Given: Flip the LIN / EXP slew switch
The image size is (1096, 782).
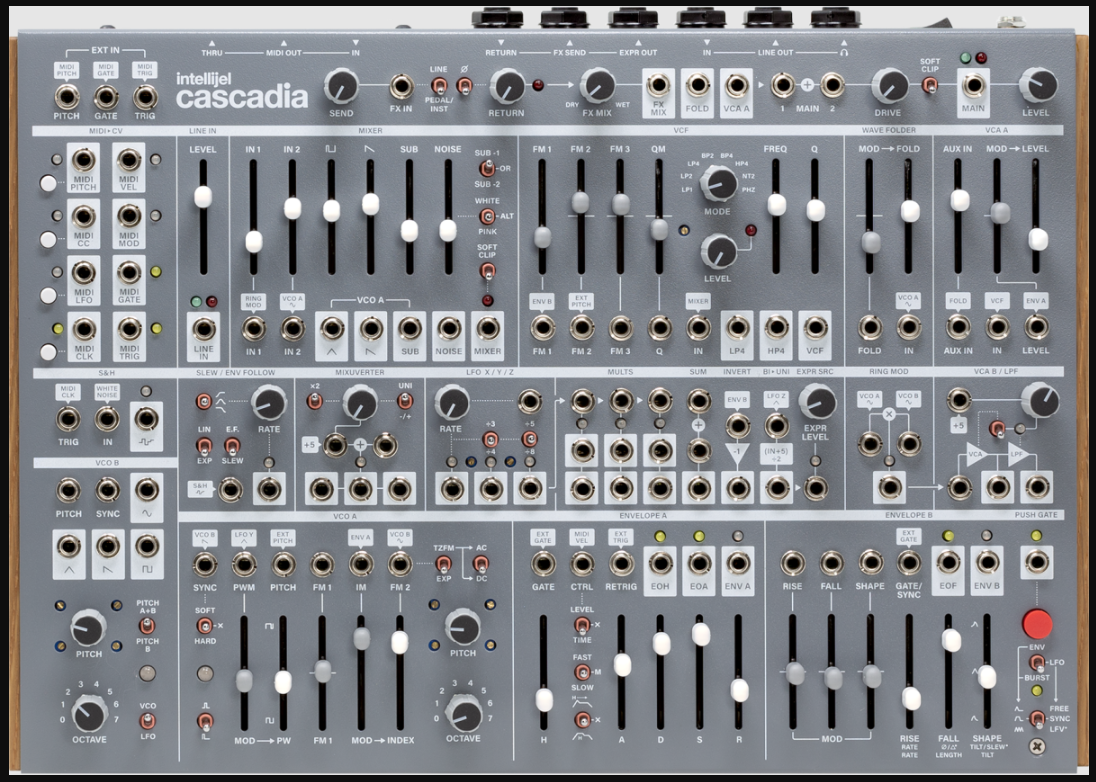Looking at the screenshot, I should pos(204,446).
